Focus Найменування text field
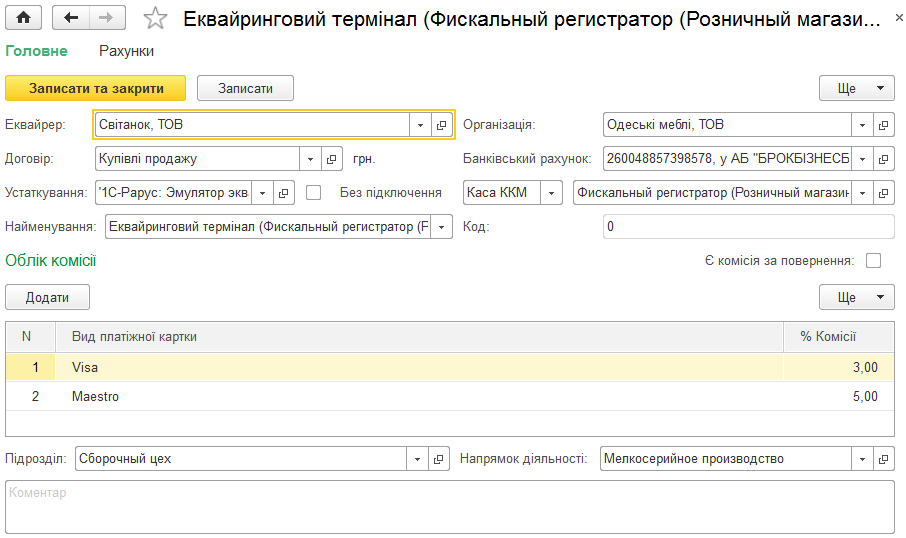The height and width of the screenshot is (538, 906). (x=268, y=227)
